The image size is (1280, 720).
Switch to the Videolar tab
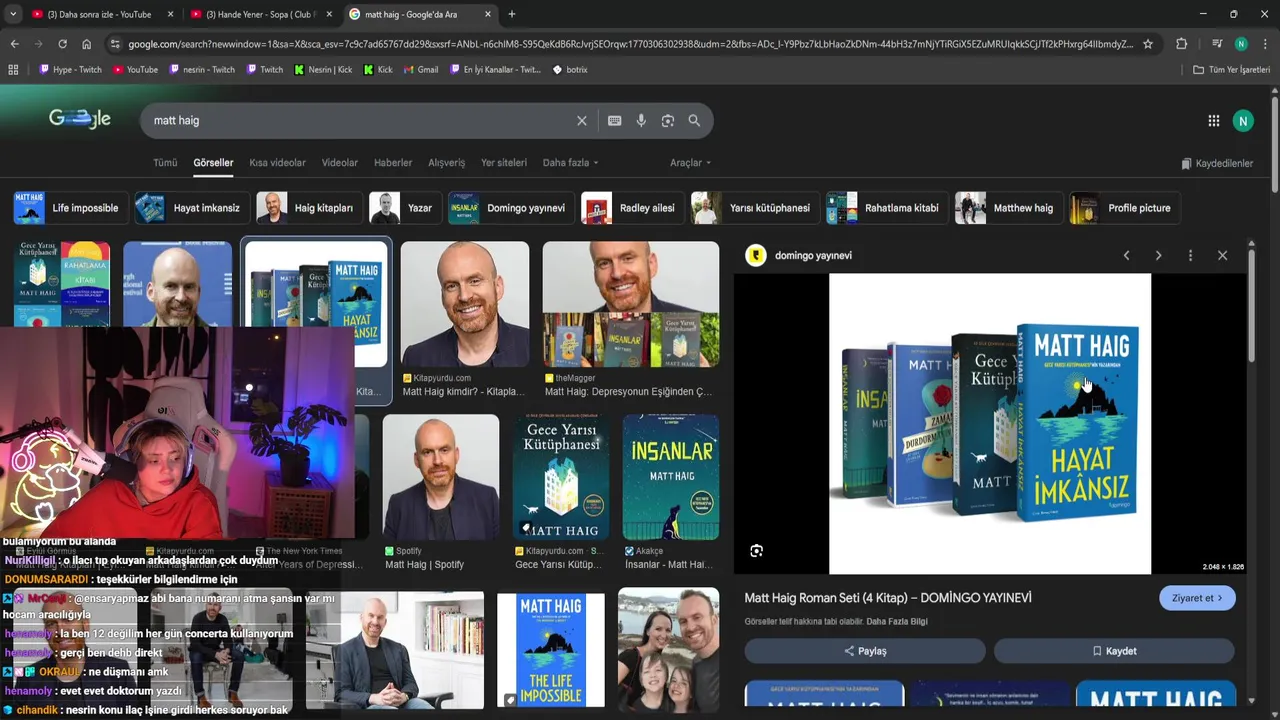[340, 163]
